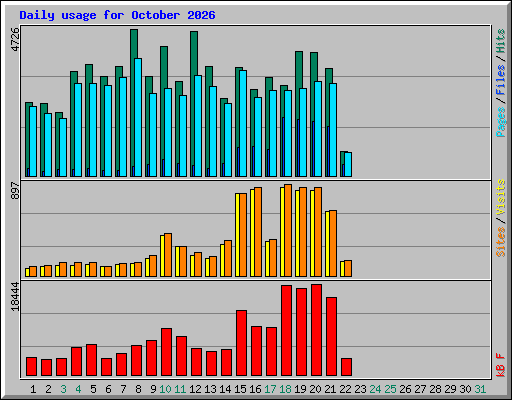This screenshot has width=512, height=400.
Task: Click the 'Pages' legend label
Action: [x=500, y=122]
